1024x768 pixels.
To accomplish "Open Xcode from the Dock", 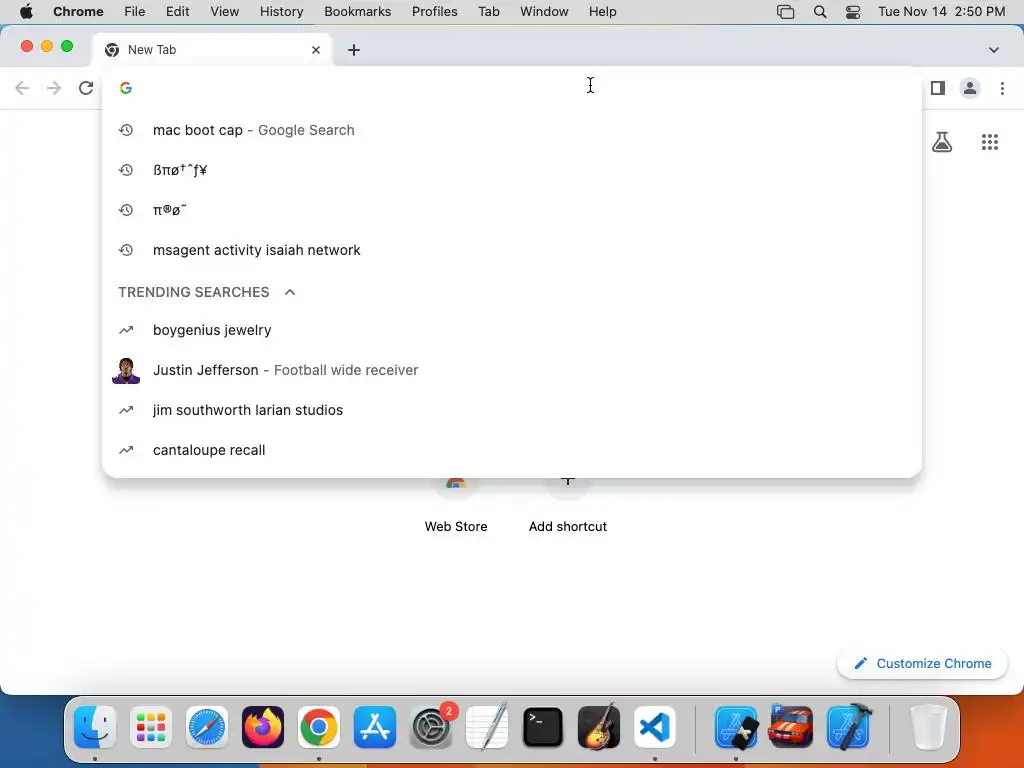I will pyautogui.click(x=849, y=726).
